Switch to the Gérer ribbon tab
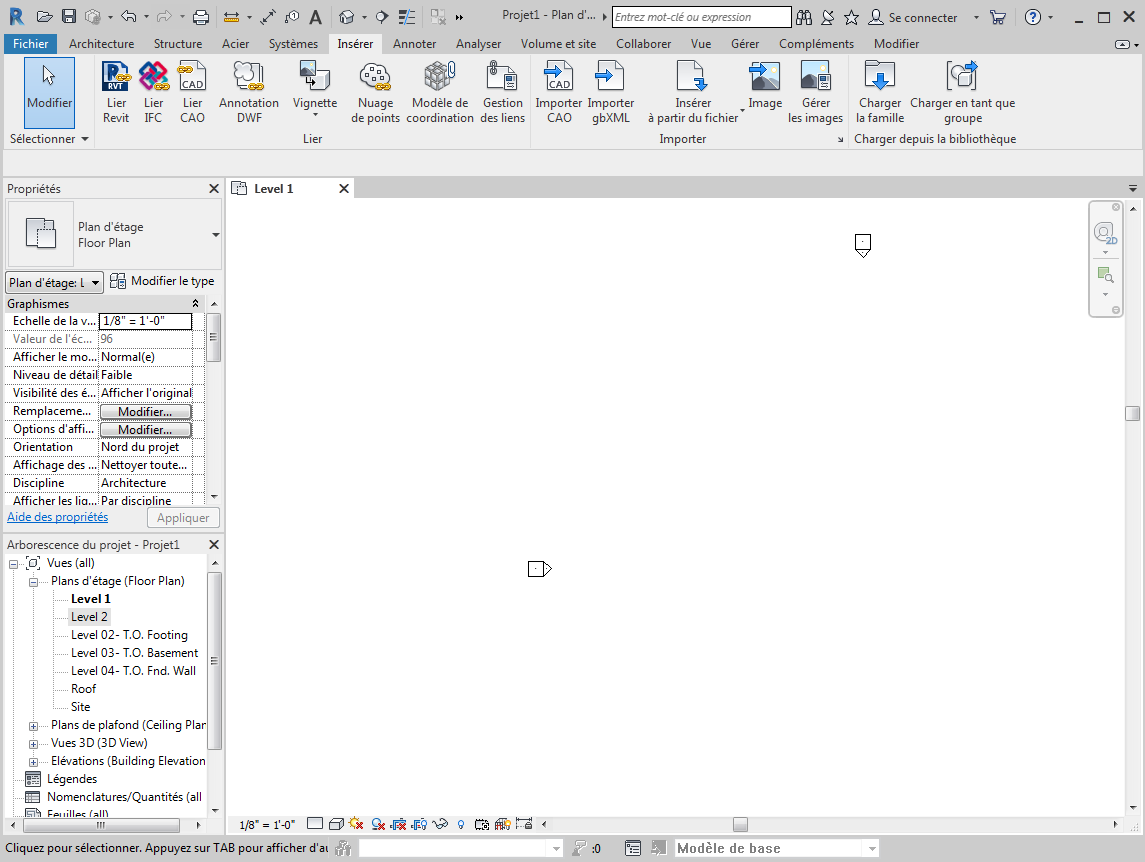Image resolution: width=1145 pixels, height=862 pixels. pyautogui.click(x=745, y=44)
